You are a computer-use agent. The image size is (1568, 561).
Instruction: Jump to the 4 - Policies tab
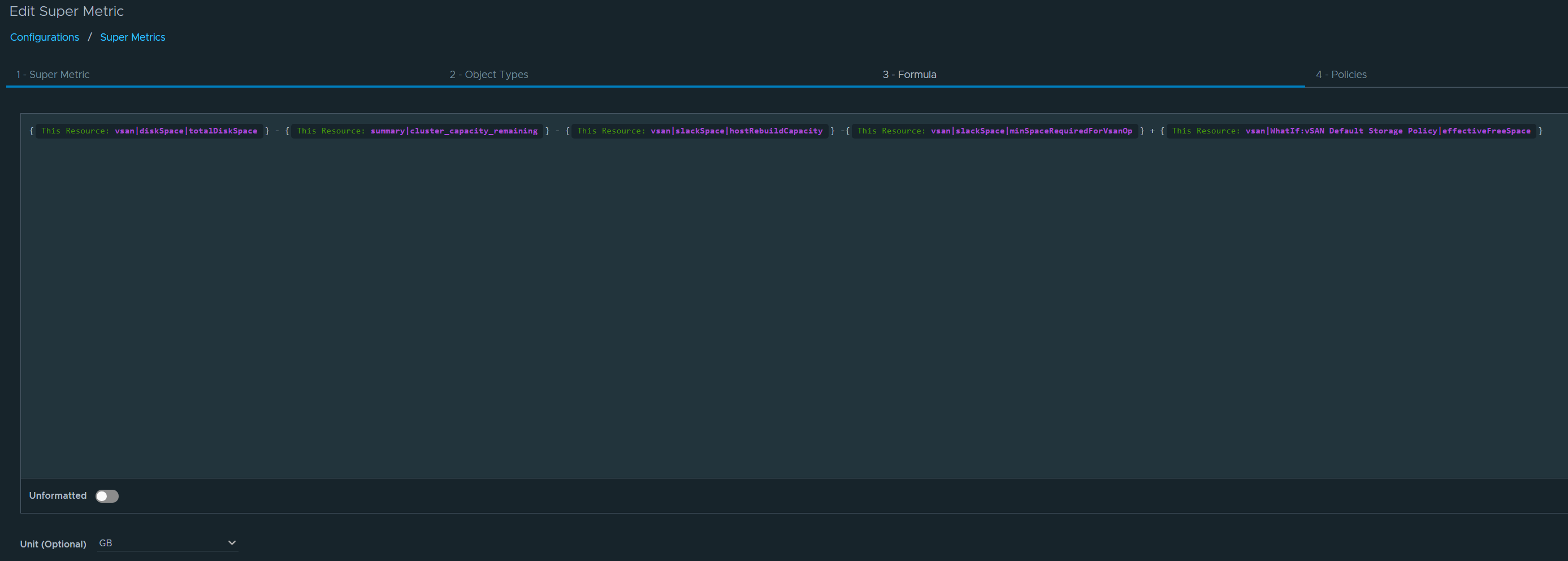click(1340, 74)
